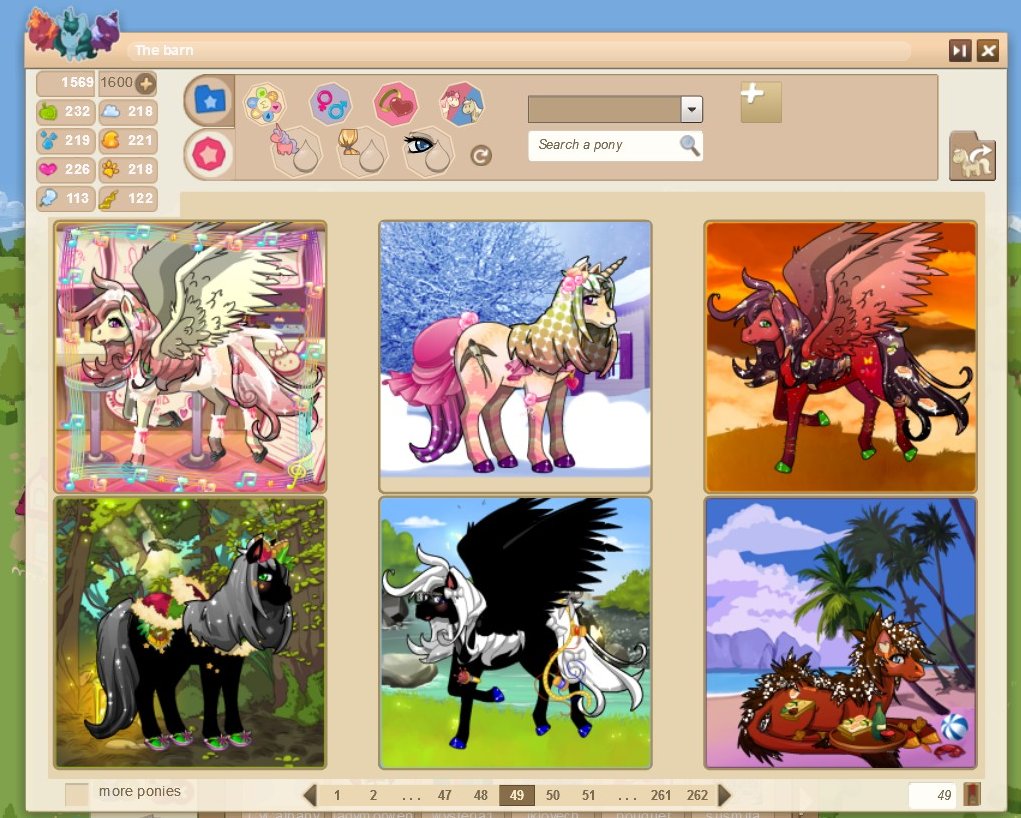1021x818 pixels.
Task: Pick the pony body color filter
Action: (296, 151)
